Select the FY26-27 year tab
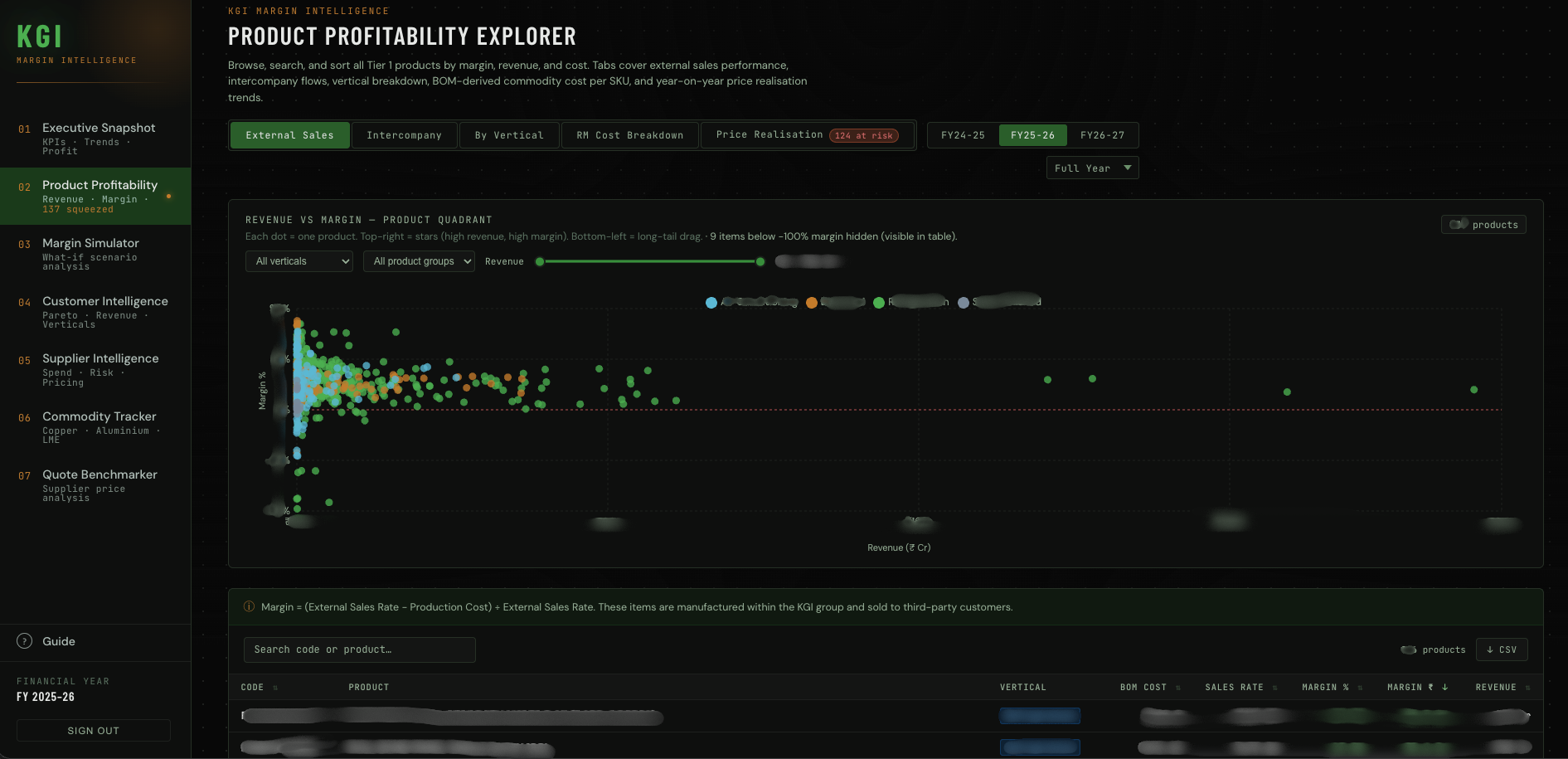1568x759 pixels. click(1102, 135)
